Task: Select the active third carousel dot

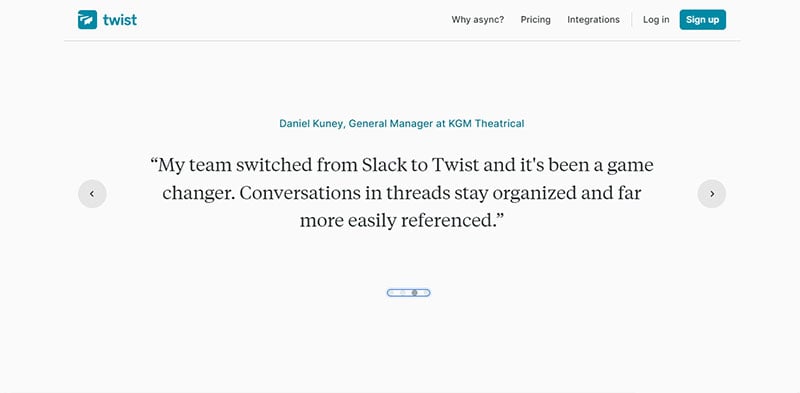Action: click(414, 292)
